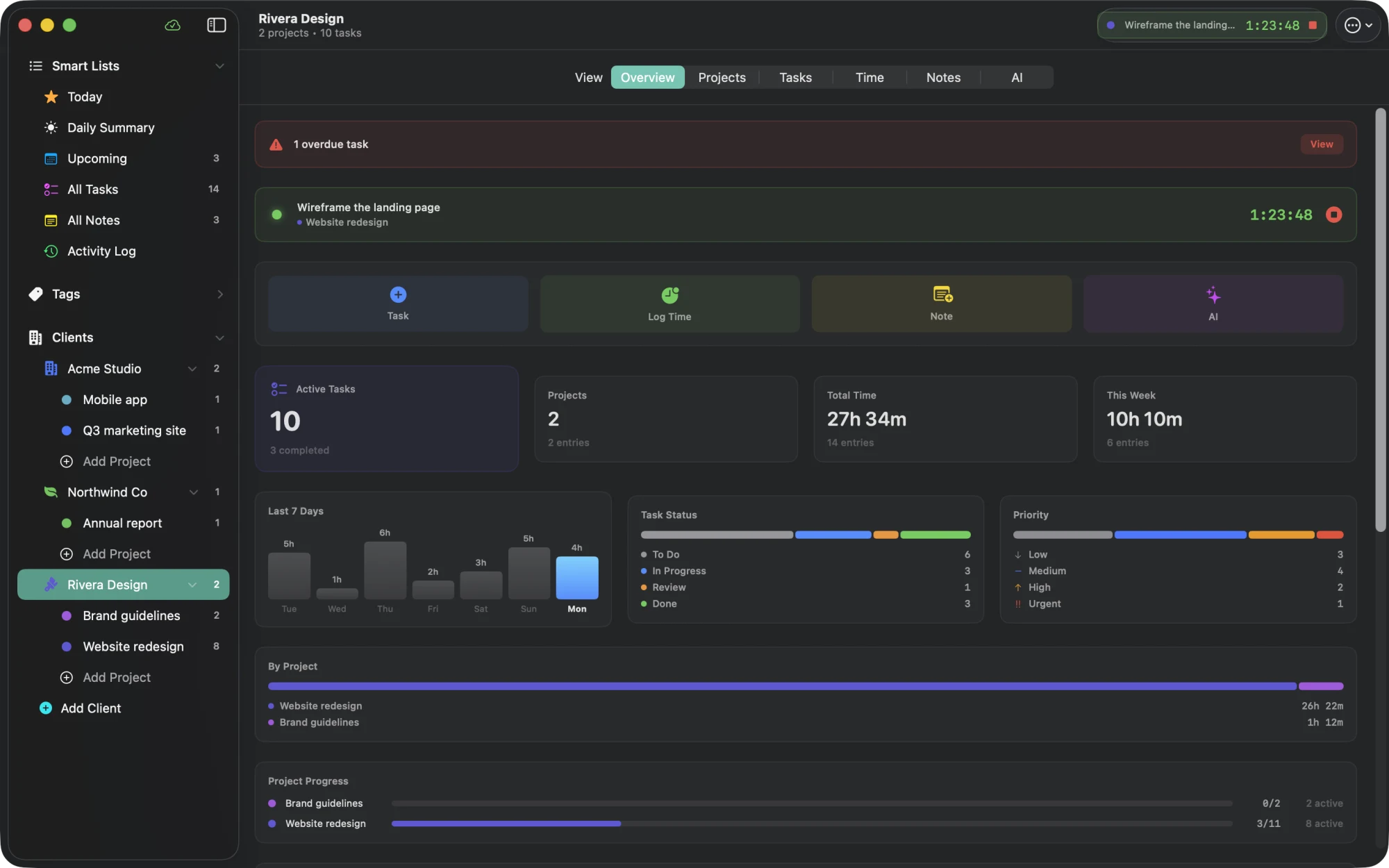Click the Thu bar in Last 7 Days
The image size is (1389, 868).
385,570
